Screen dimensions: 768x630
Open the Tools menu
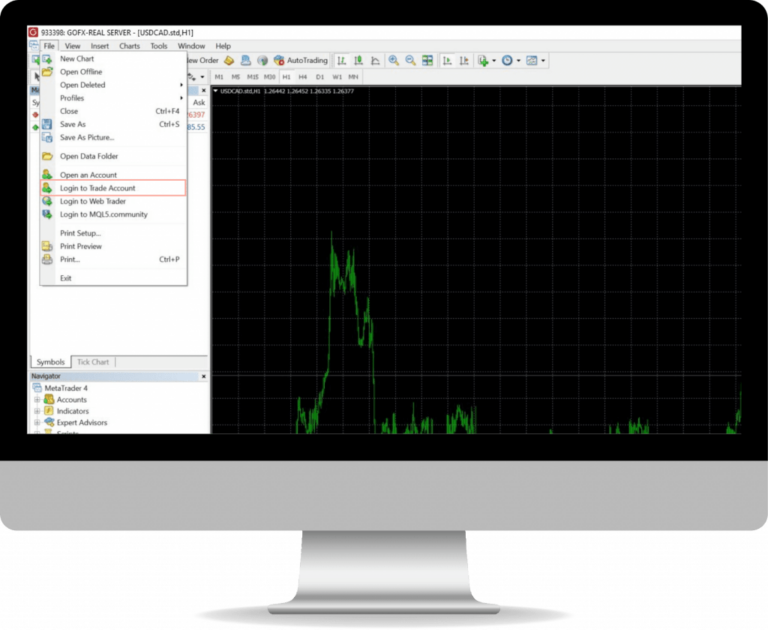(159, 46)
